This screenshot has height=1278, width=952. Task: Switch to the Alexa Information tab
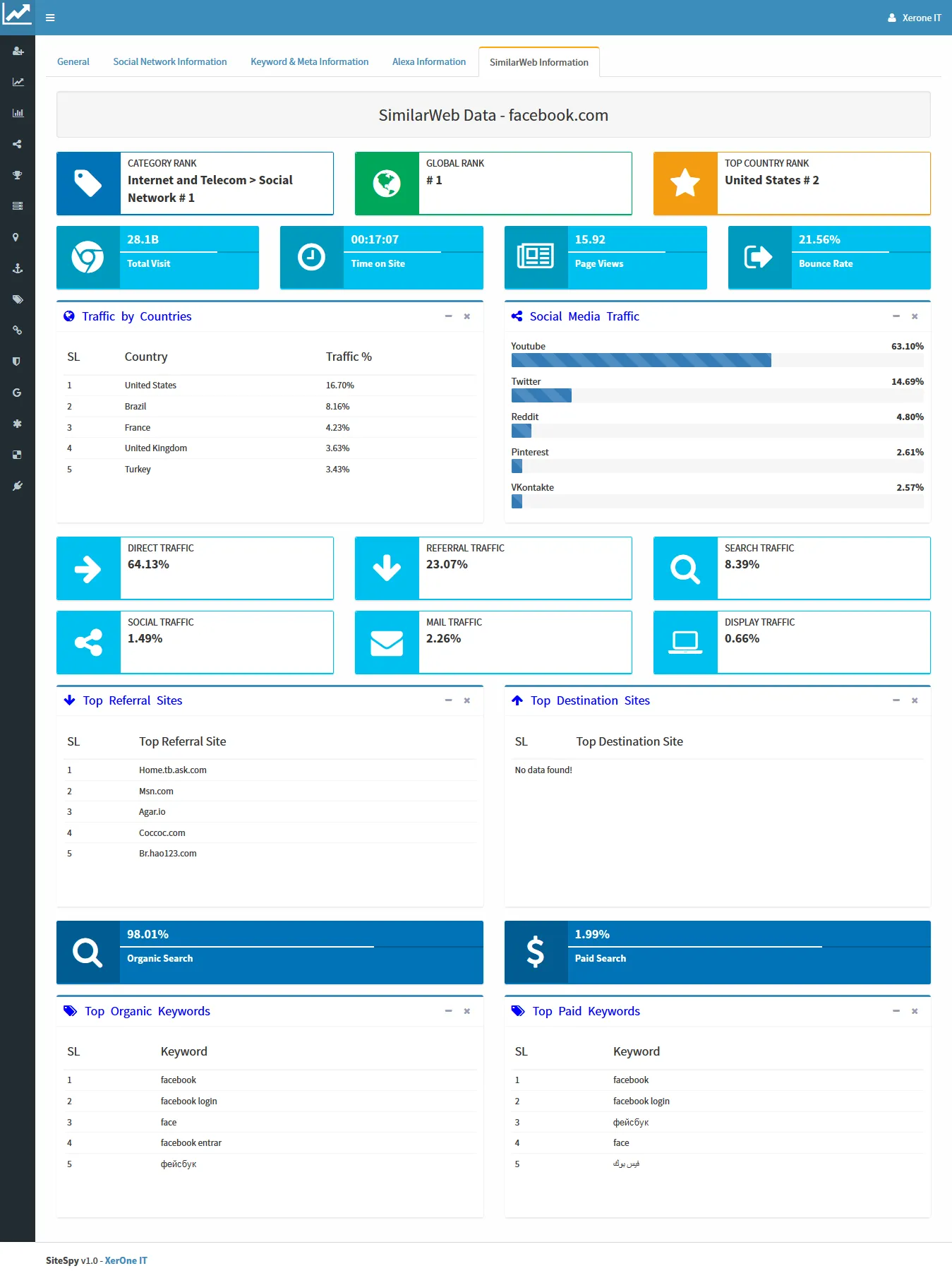pos(428,62)
